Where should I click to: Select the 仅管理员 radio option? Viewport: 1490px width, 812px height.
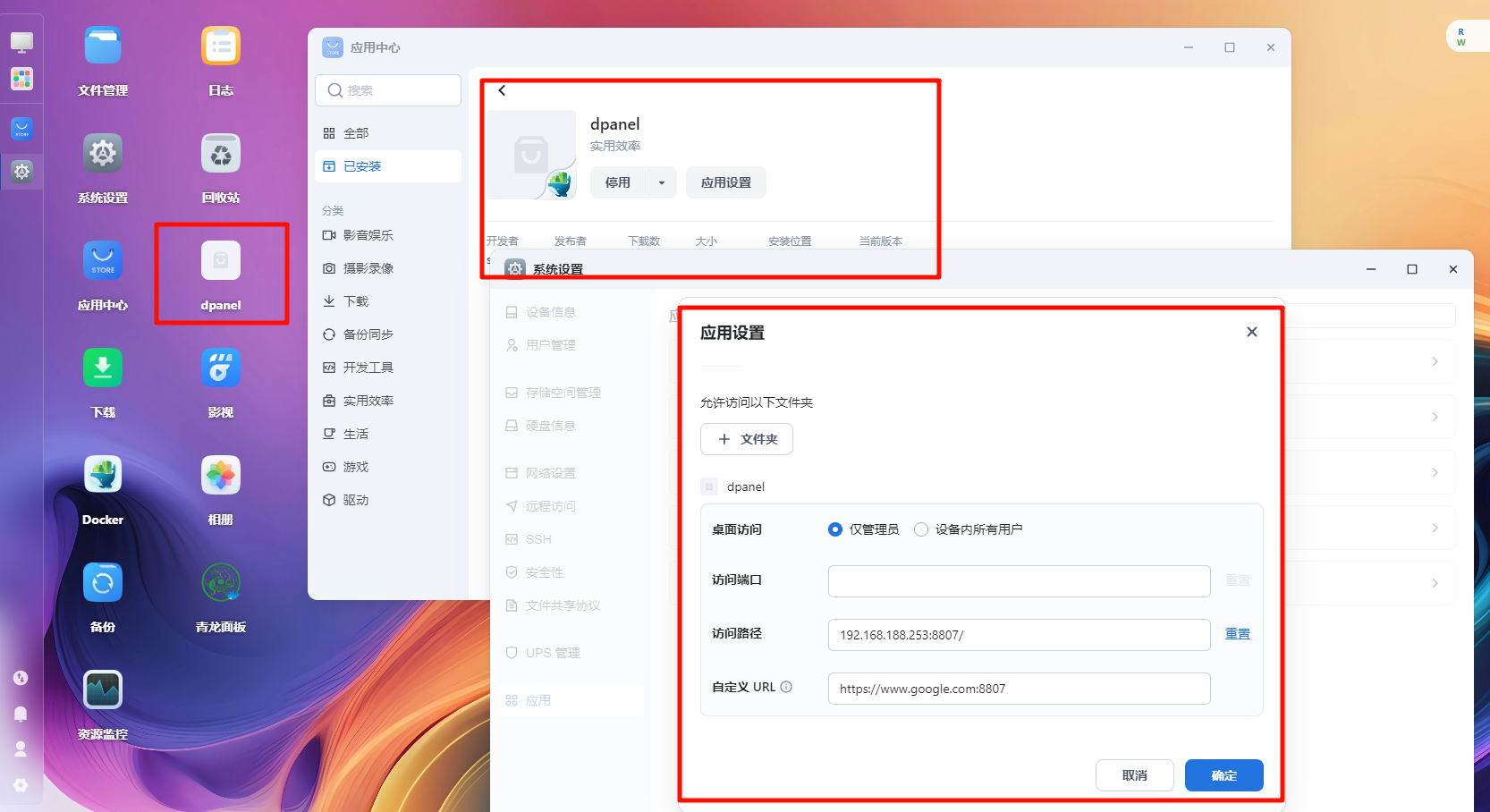coord(835,529)
